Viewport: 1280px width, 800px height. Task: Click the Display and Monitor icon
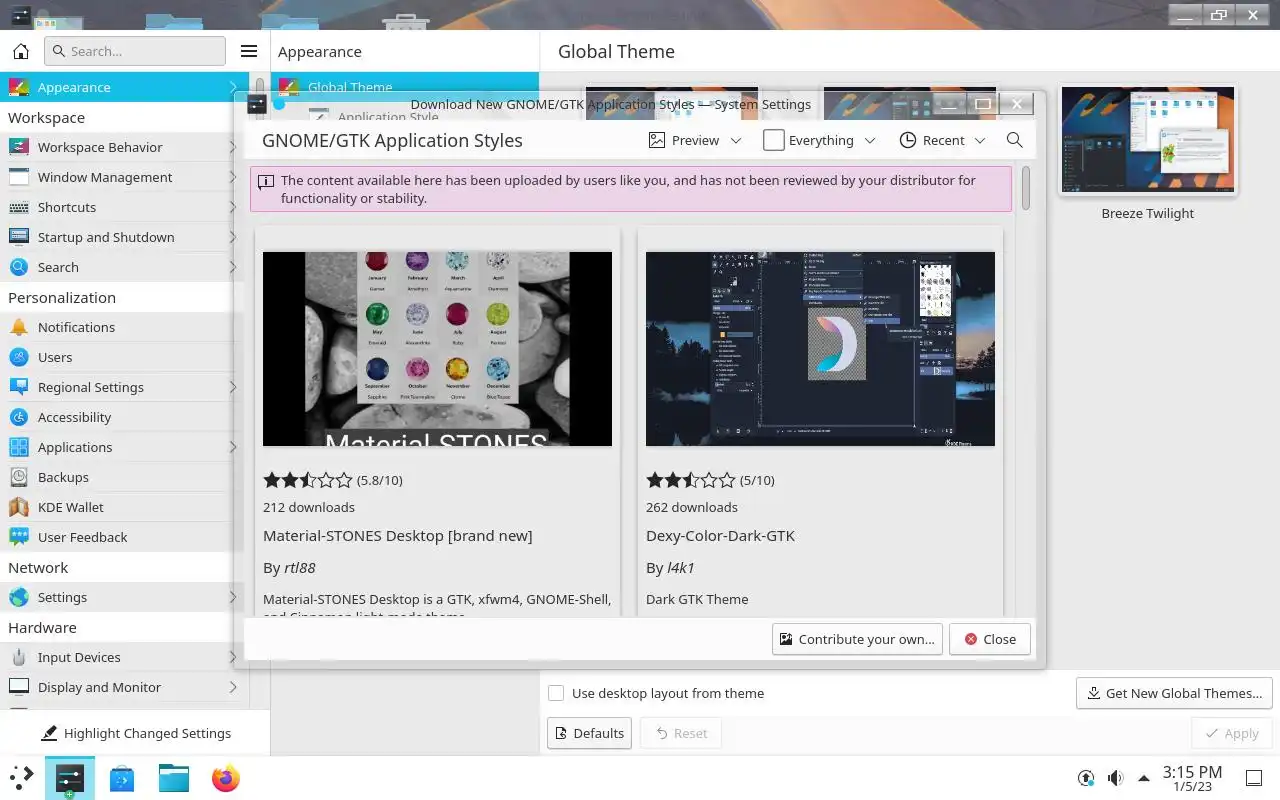pyautogui.click(x=18, y=687)
